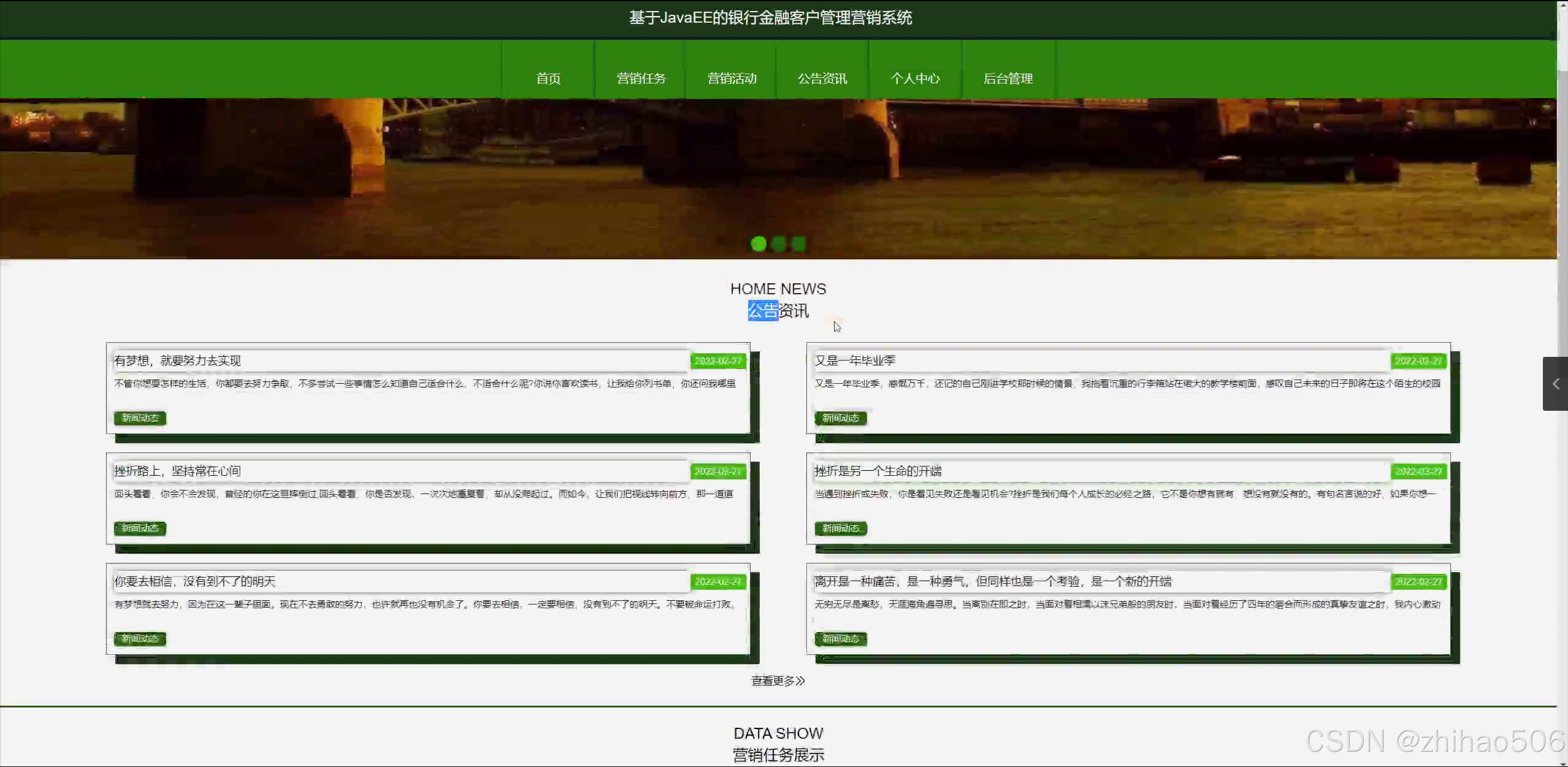Click the scrollbar on the right edge
The height and width of the screenshot is (767, 1568).
1564,37
